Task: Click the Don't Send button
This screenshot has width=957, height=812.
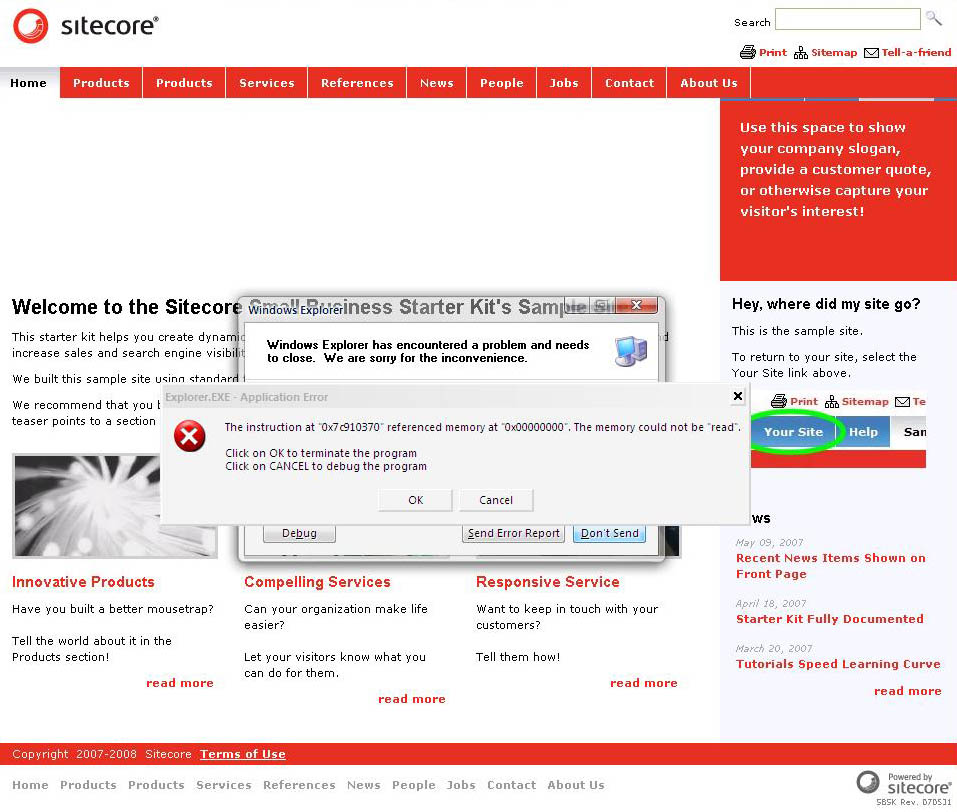Action: [609, 533]
